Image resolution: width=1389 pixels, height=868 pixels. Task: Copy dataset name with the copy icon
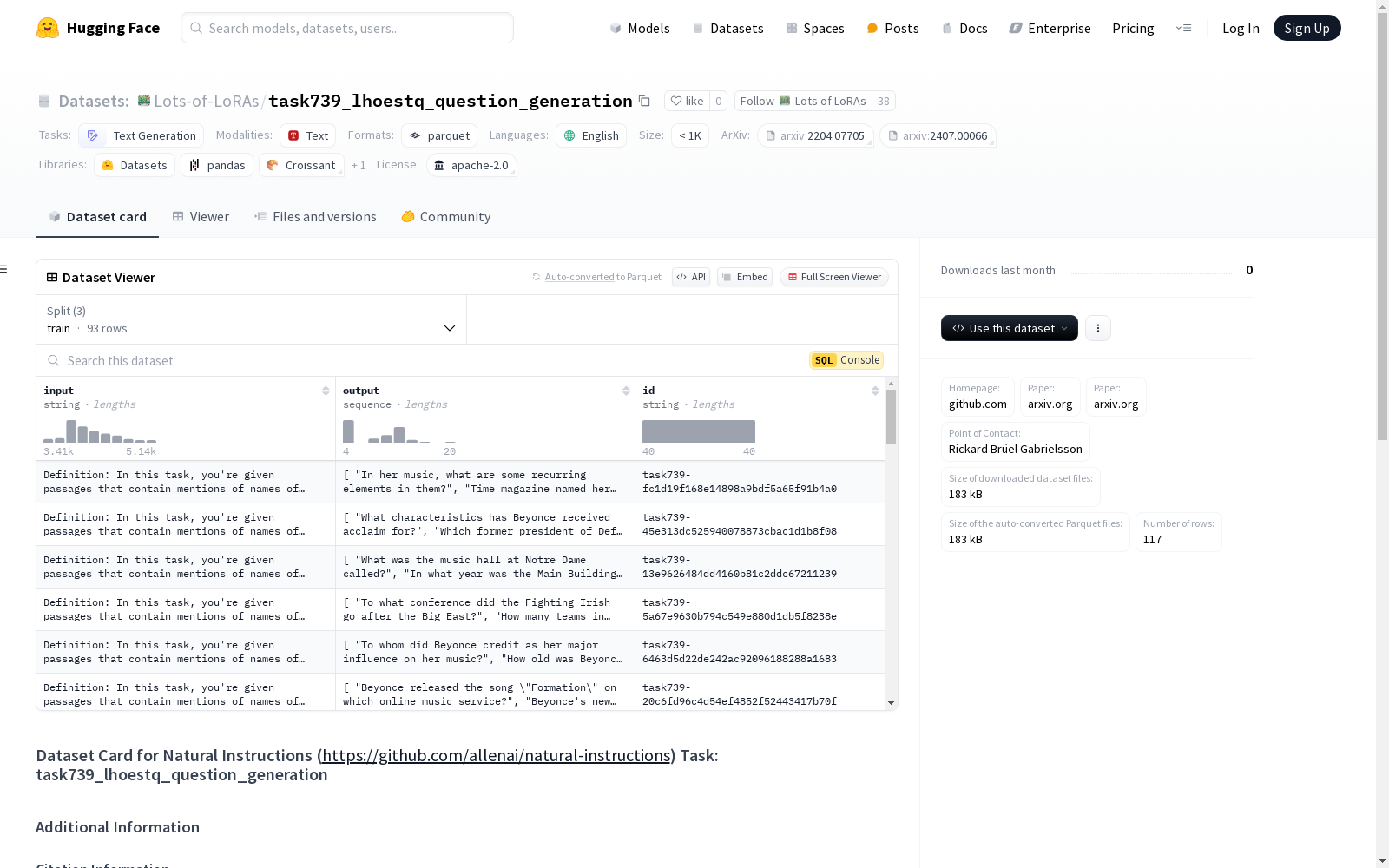644,101
